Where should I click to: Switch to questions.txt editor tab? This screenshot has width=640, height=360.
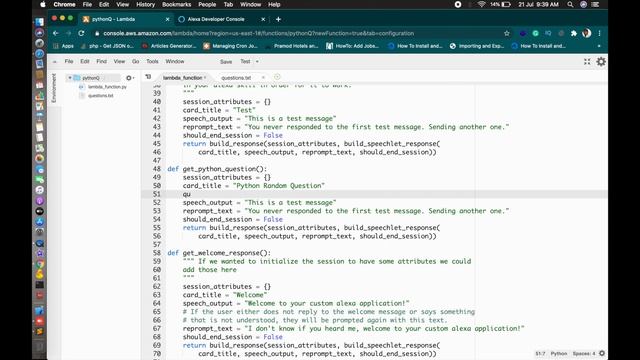coord(236,78)
